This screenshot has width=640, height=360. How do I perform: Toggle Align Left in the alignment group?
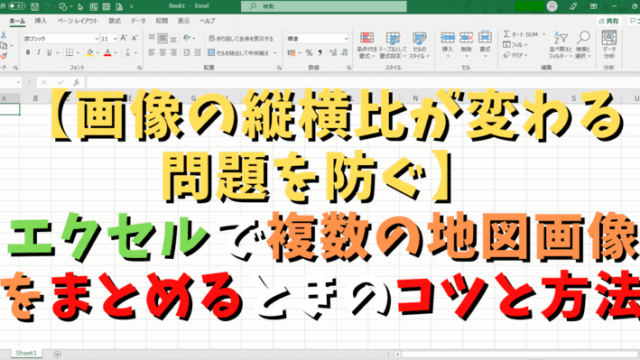point(151,53)
